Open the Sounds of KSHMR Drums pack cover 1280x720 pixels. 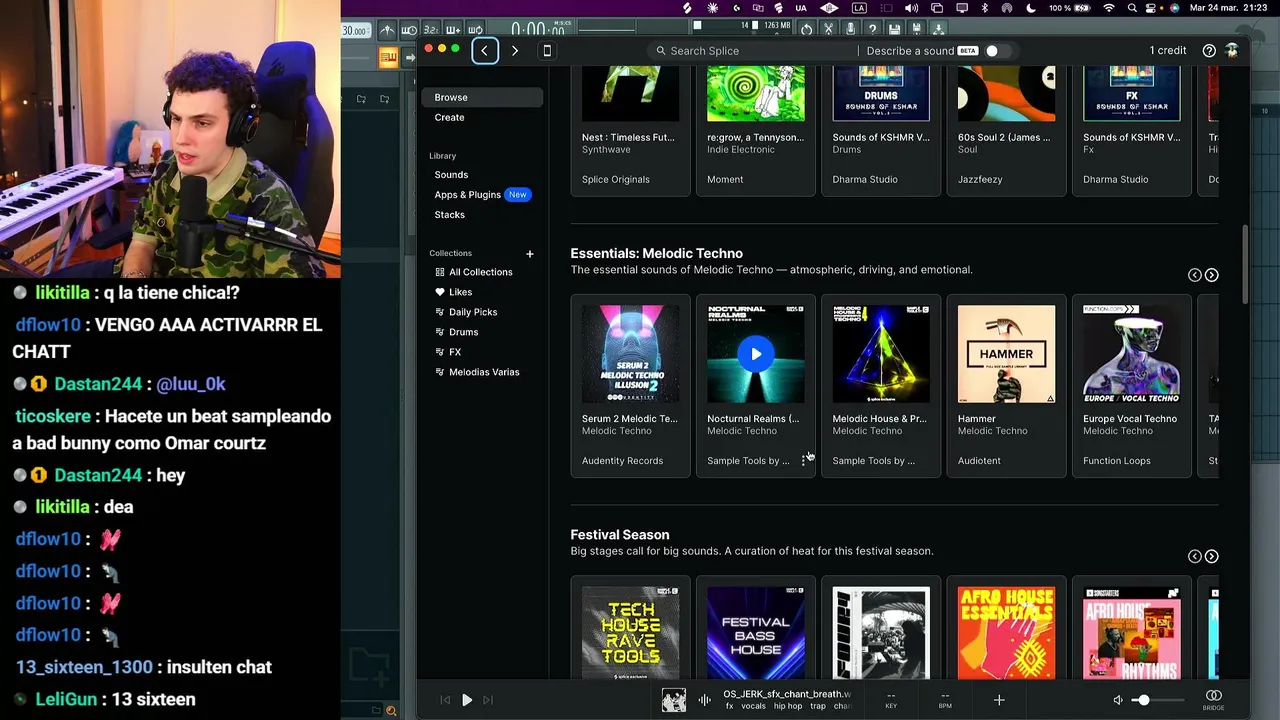tap(881, 94)
